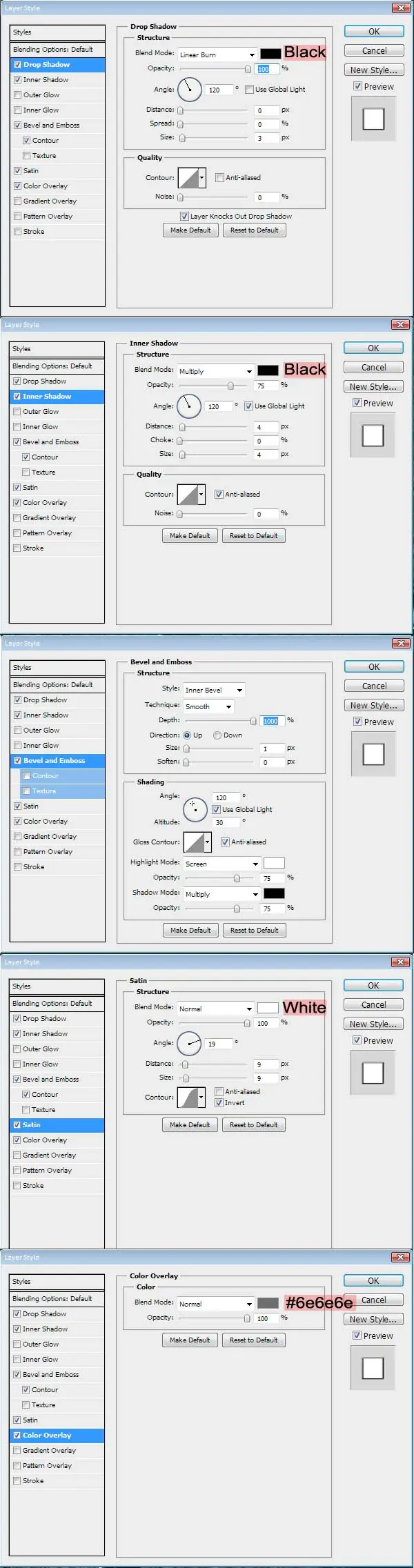Screen dimensions: 414x1568
Task: Open the Highlight Mode dropdown showing Screen
Action: coord(221,864)
